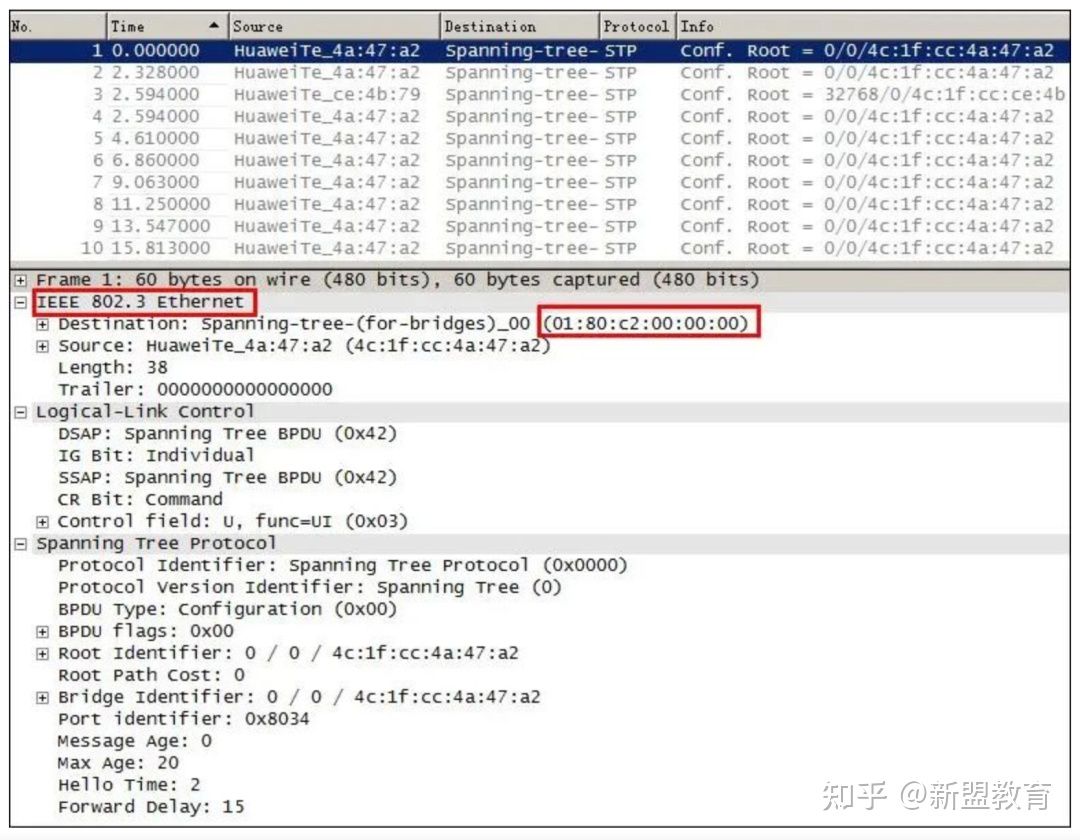The width and height of the screenshot is (1080, 840).
Task: Click the Source column header
Action: coord(333,27)
